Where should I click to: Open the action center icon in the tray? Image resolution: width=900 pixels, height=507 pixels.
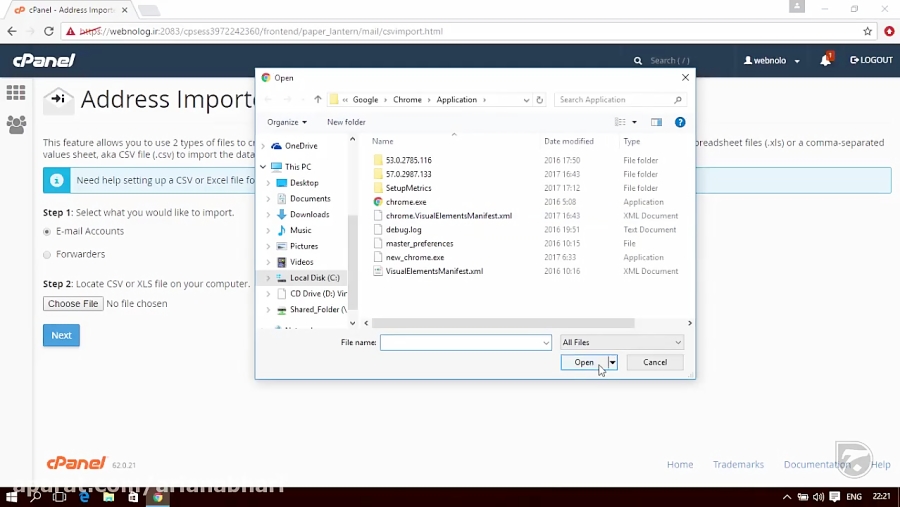click(x=835, y=497)
